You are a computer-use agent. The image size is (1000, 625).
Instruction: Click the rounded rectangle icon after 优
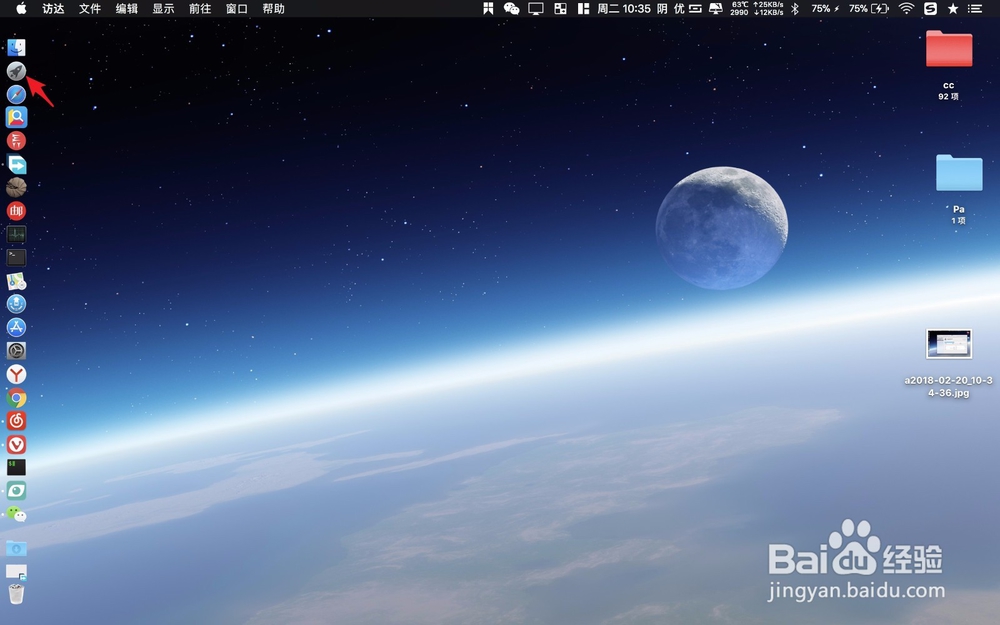coord(695,8)
